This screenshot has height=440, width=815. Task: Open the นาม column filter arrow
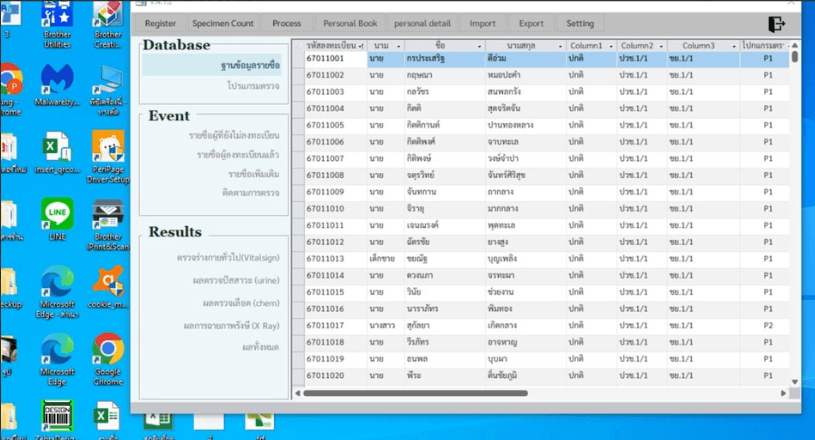point(399,46)
